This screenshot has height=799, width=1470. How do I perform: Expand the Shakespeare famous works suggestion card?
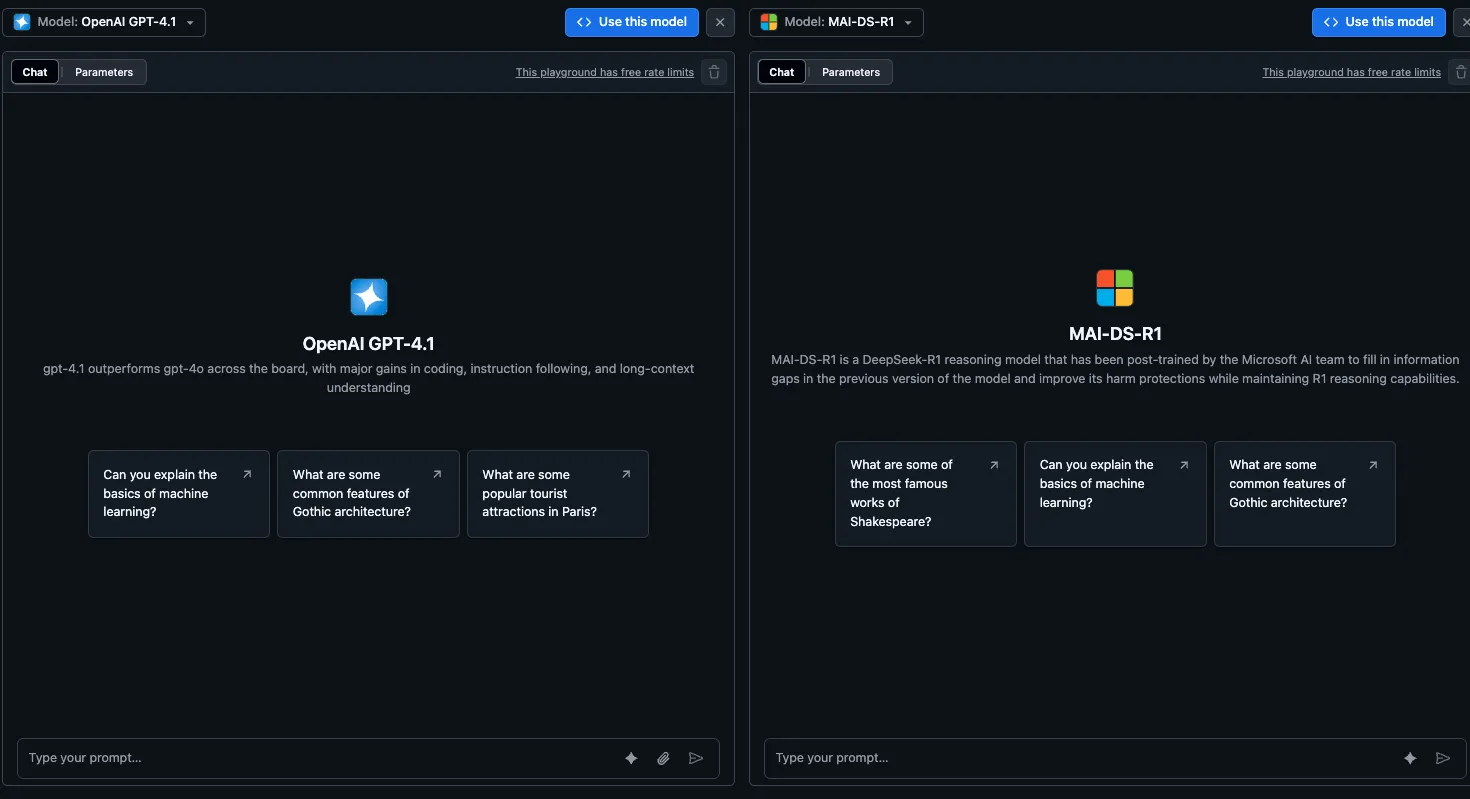point(925,494)
